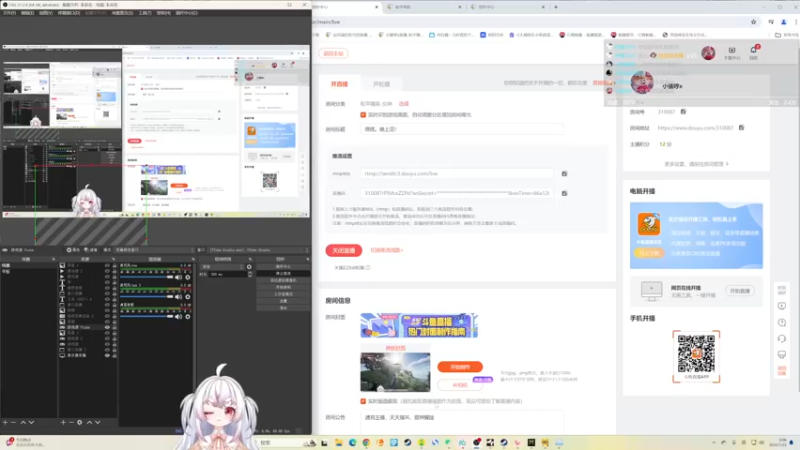Open the message bell with red badge
This screenshot has width=800, height=450.
(754, 52)
